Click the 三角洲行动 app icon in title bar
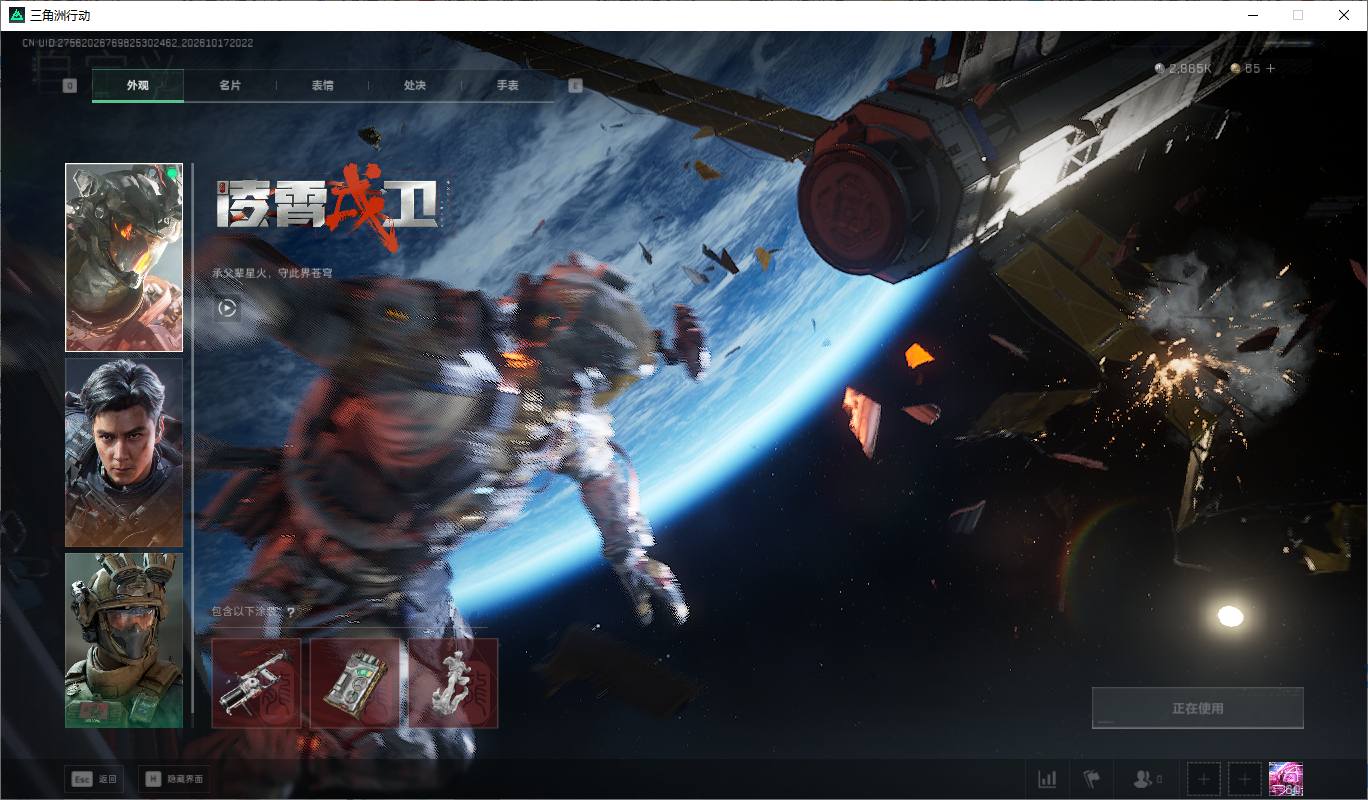The image size is (1368, 800). (x=16, y=15)
